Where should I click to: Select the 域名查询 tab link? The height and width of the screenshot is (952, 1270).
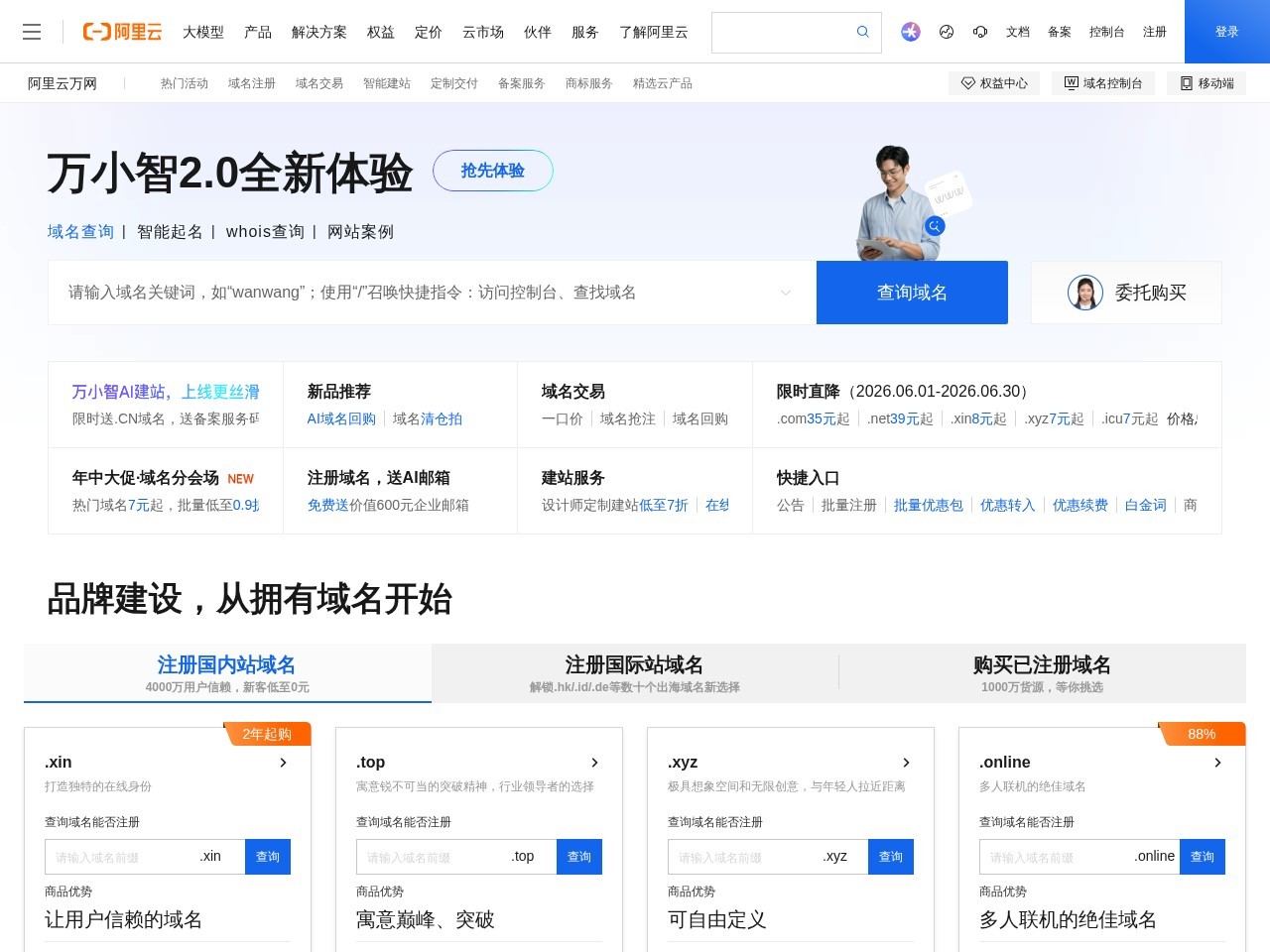coord(80,232)
